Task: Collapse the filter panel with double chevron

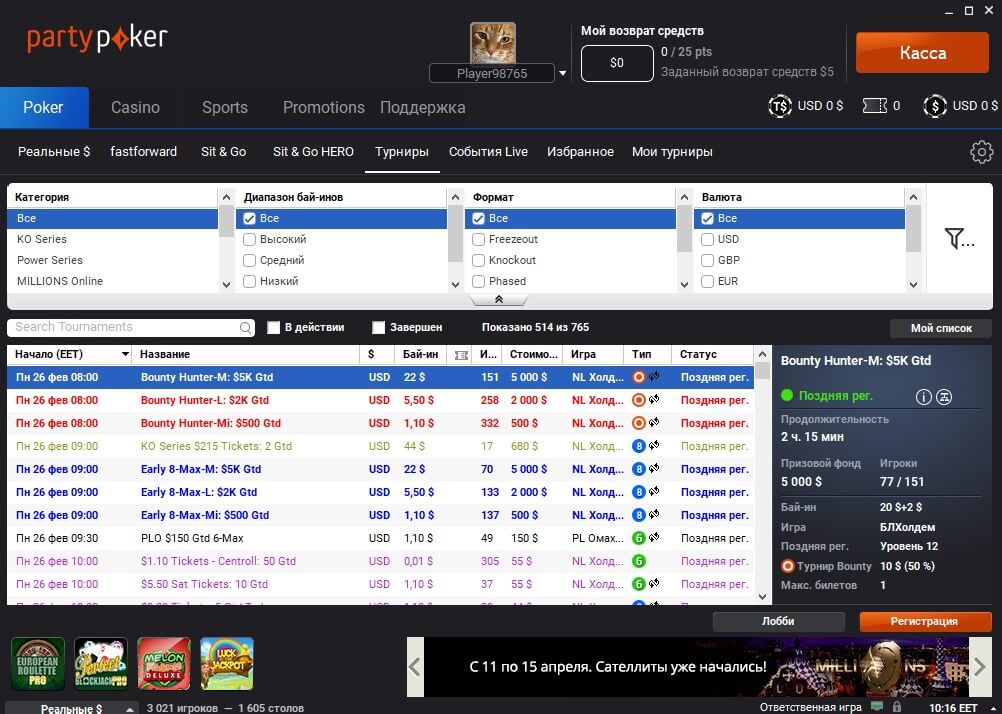Action: coord(498,300)
